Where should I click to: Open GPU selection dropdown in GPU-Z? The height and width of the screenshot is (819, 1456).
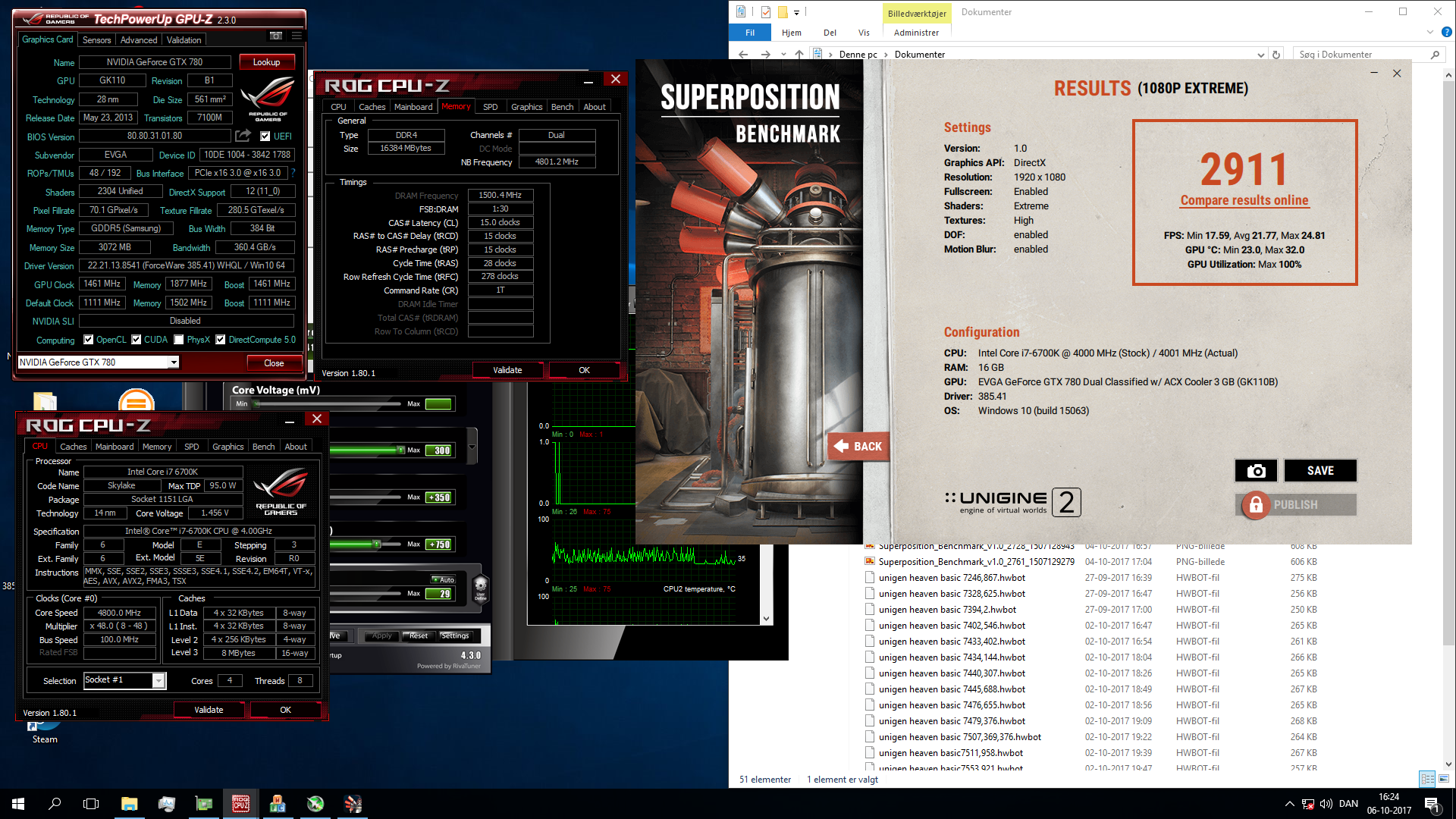coord(174,362)
